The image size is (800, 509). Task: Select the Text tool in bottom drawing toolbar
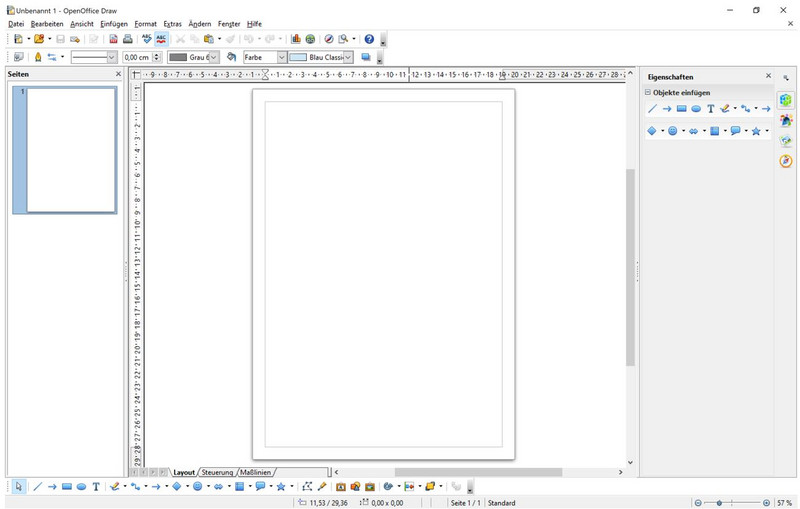tap(96, 487)
